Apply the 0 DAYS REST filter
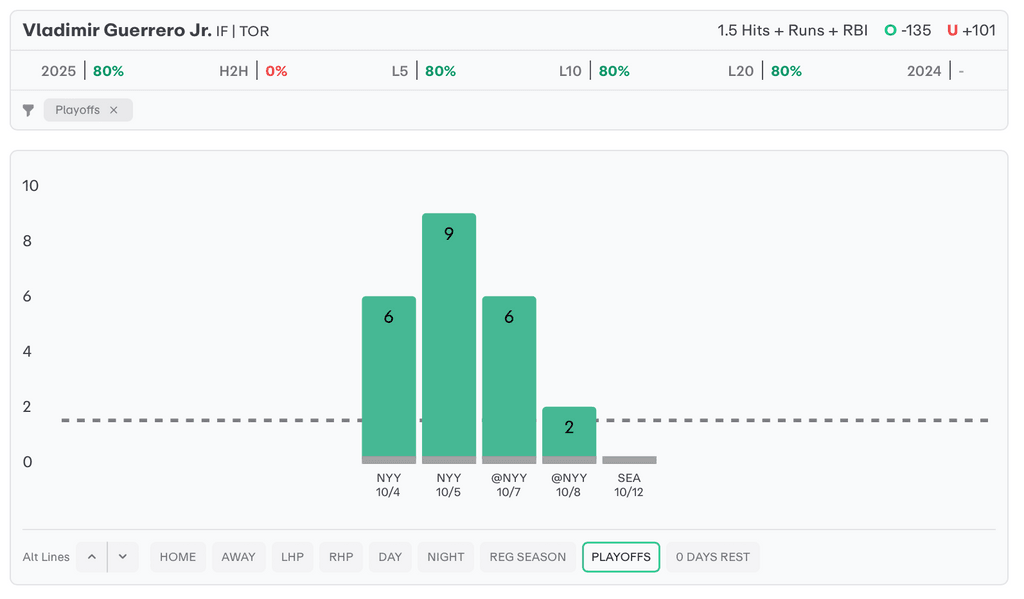 click(713, 557)
